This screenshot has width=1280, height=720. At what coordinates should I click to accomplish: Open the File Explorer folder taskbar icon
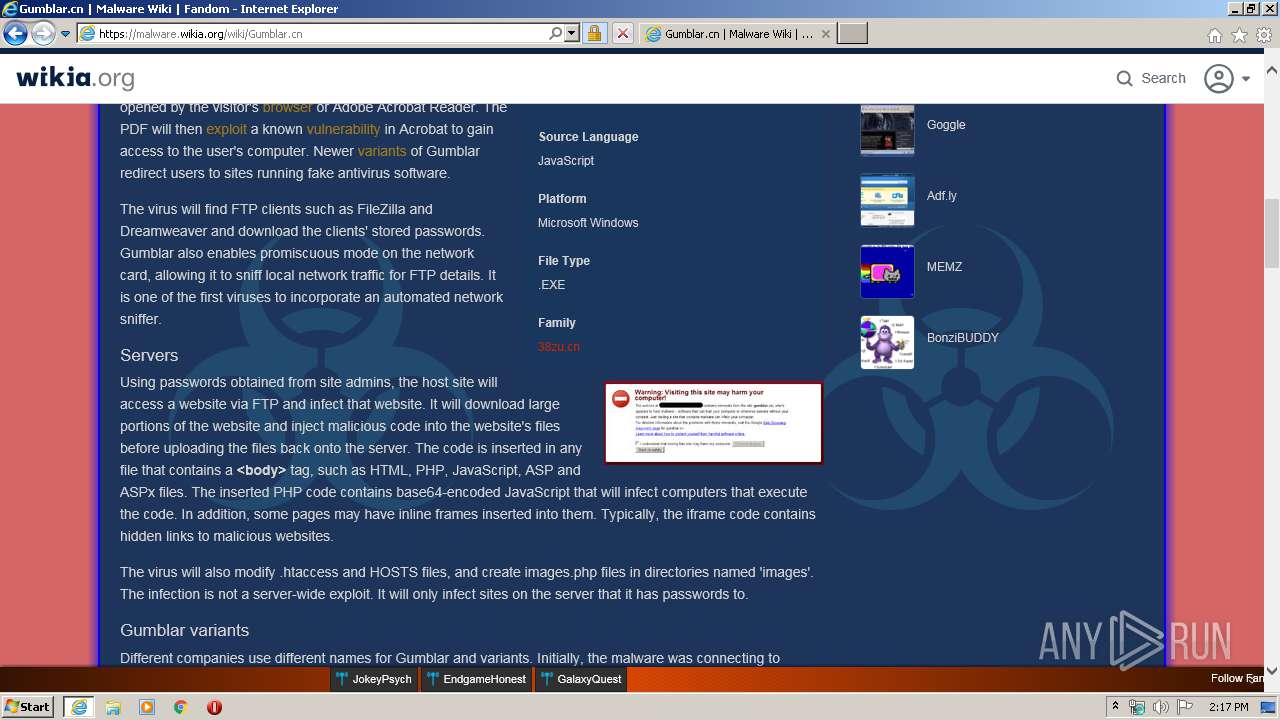(113, 707)
